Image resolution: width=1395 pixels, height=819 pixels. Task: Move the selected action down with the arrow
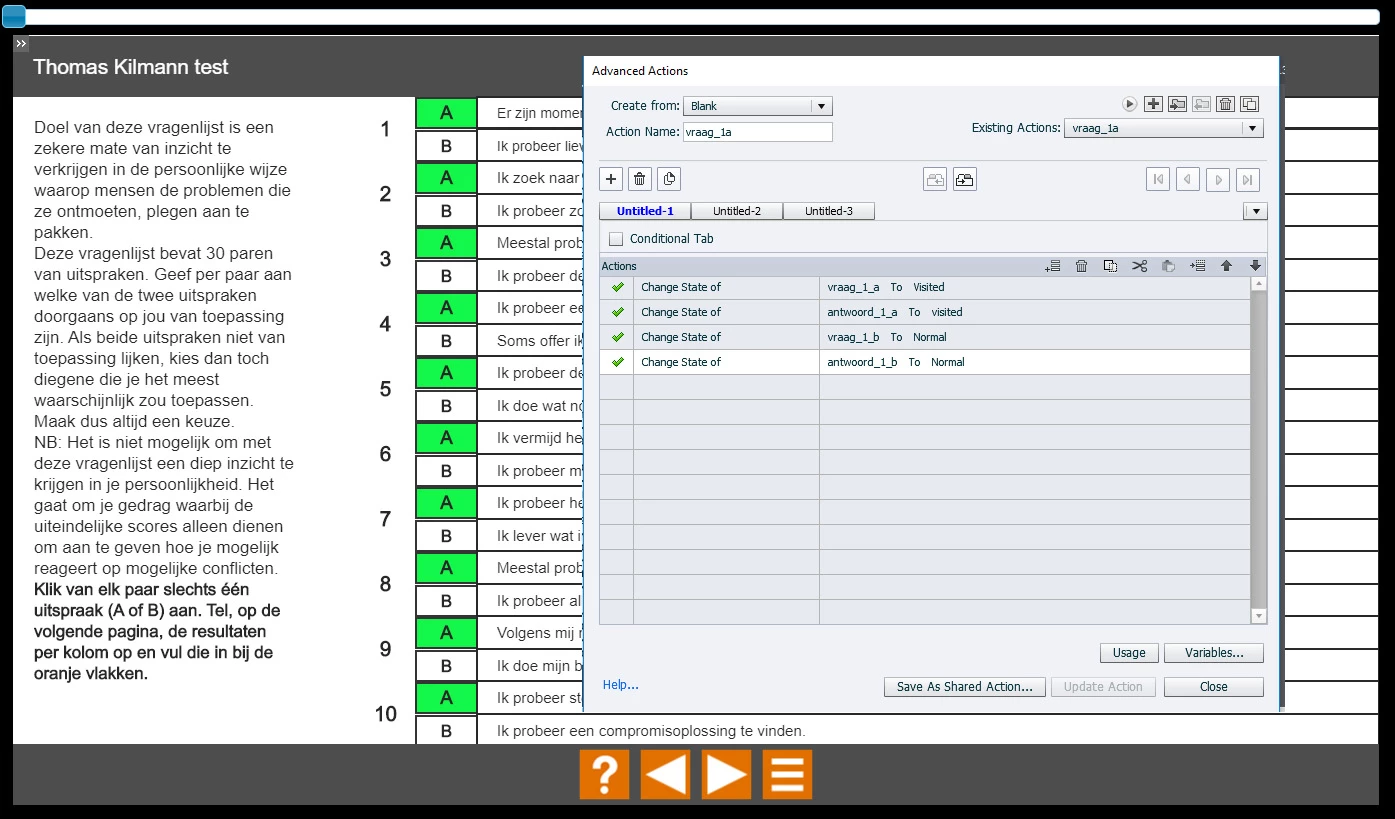pos(1255,266)
